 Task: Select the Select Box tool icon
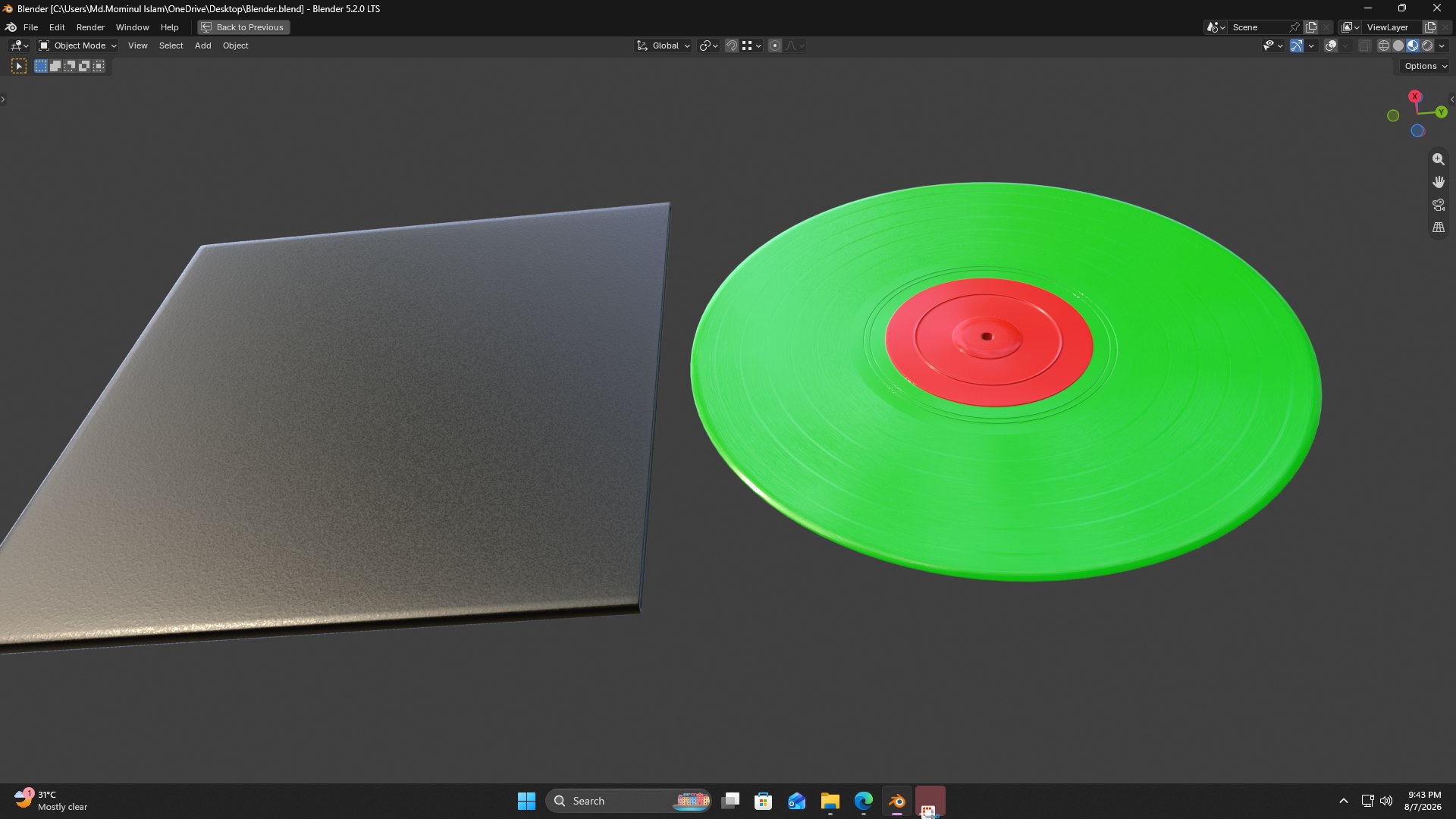point(19,67)
